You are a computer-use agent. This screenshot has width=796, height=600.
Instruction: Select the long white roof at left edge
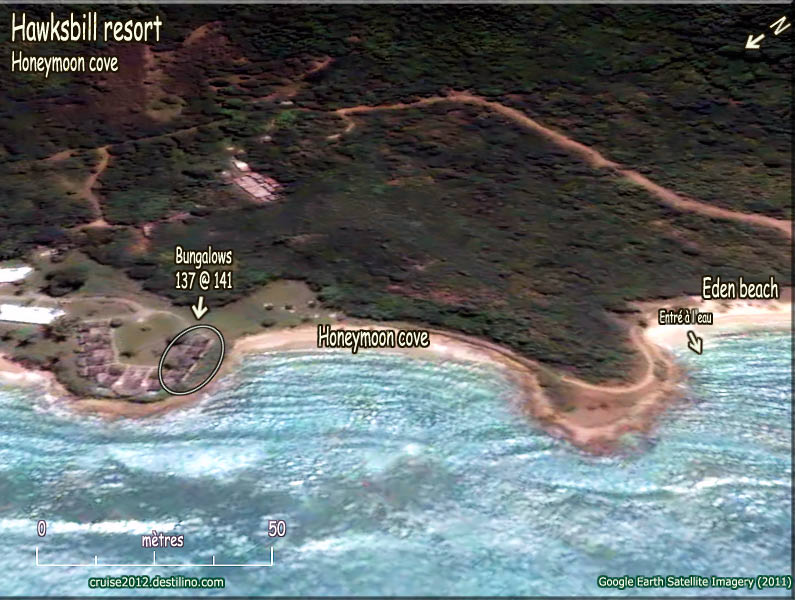coord(30,314)
